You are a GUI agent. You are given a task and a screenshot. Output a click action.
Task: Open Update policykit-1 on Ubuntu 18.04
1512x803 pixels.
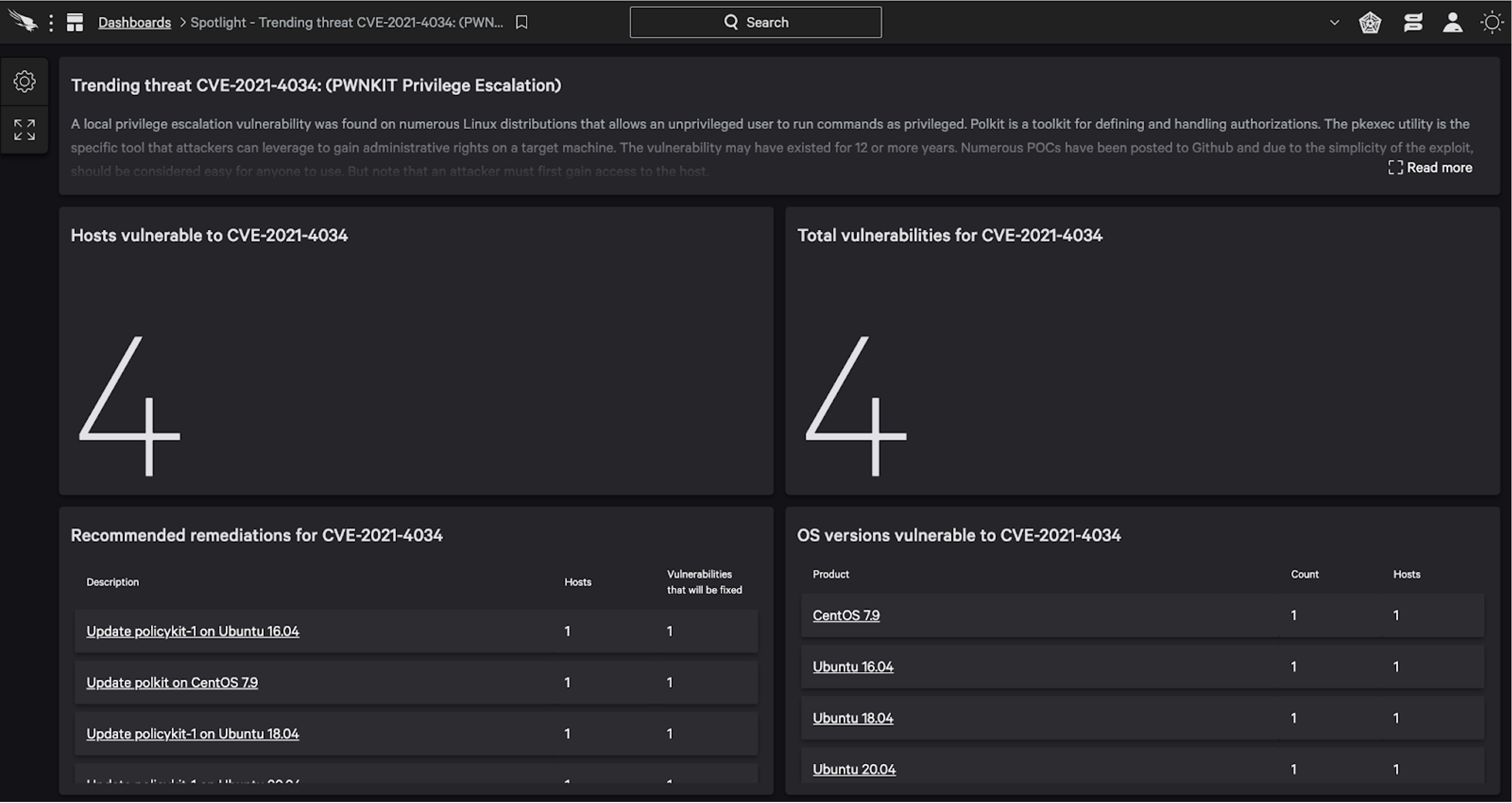[193, 733]
